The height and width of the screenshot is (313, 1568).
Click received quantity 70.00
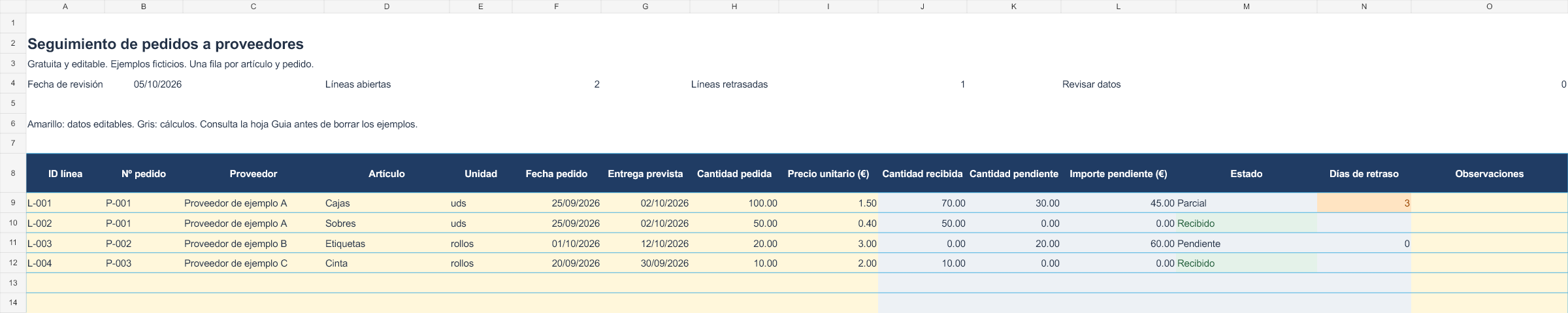coord(923,203)
